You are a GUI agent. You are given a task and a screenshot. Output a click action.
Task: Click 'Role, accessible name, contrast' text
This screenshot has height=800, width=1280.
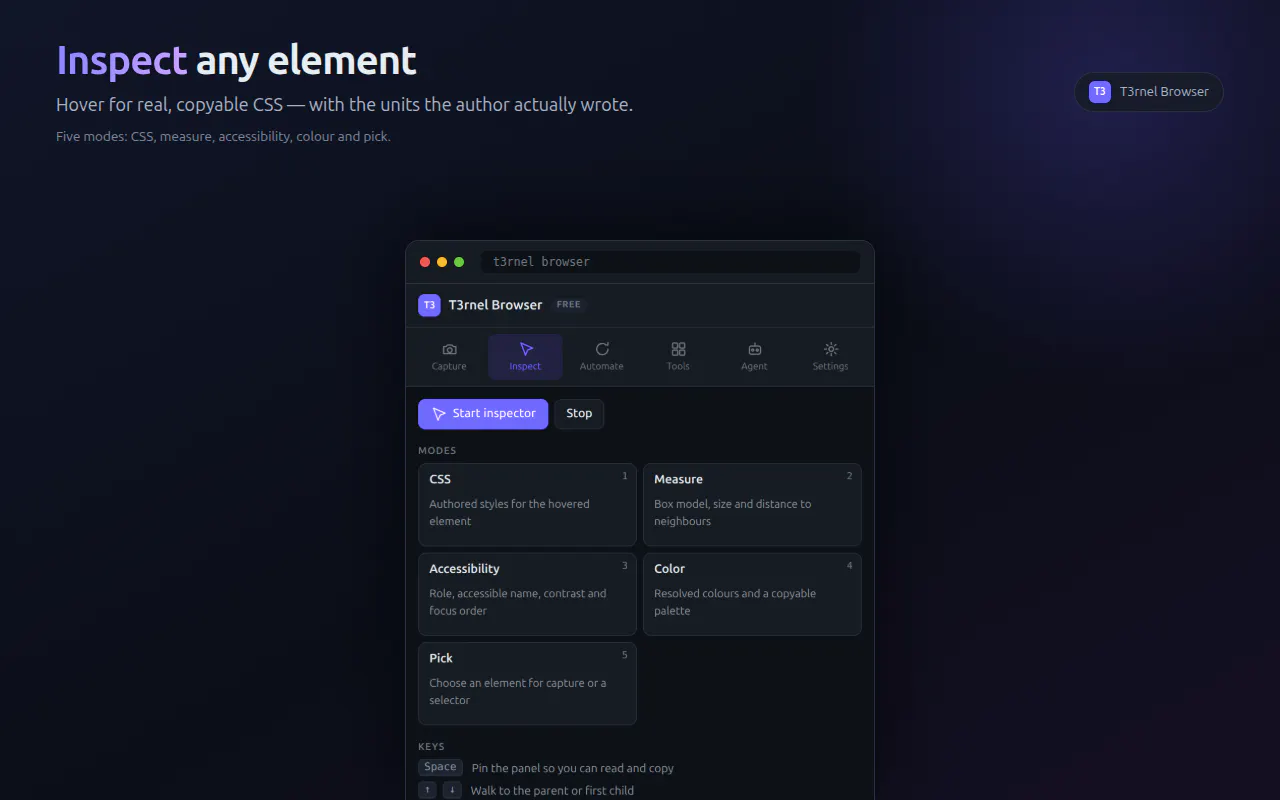[518, 602]
